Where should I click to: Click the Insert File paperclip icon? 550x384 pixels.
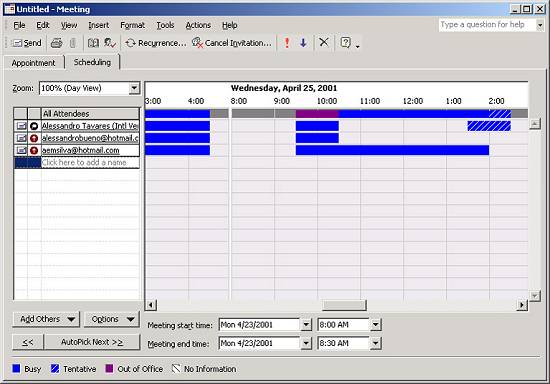coord(73,43)
